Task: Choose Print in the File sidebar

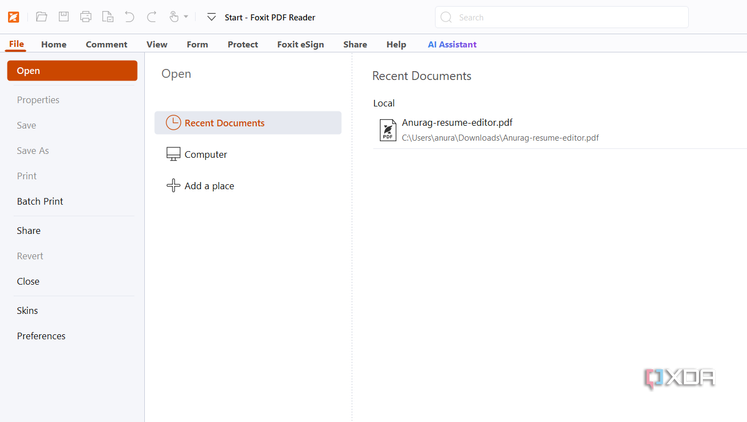Action: pos(27,176)
